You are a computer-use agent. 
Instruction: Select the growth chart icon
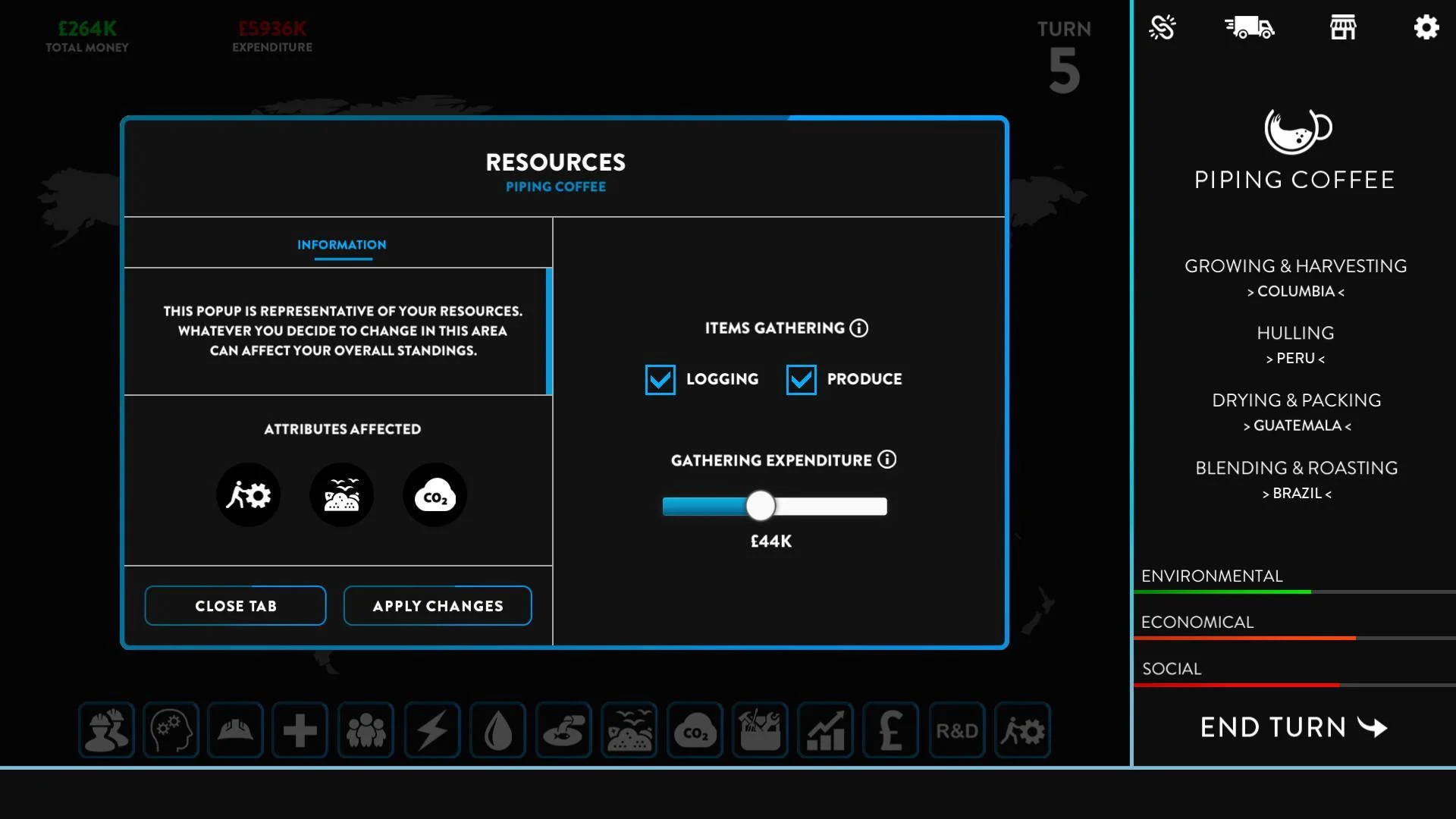[x=825, y=730]
